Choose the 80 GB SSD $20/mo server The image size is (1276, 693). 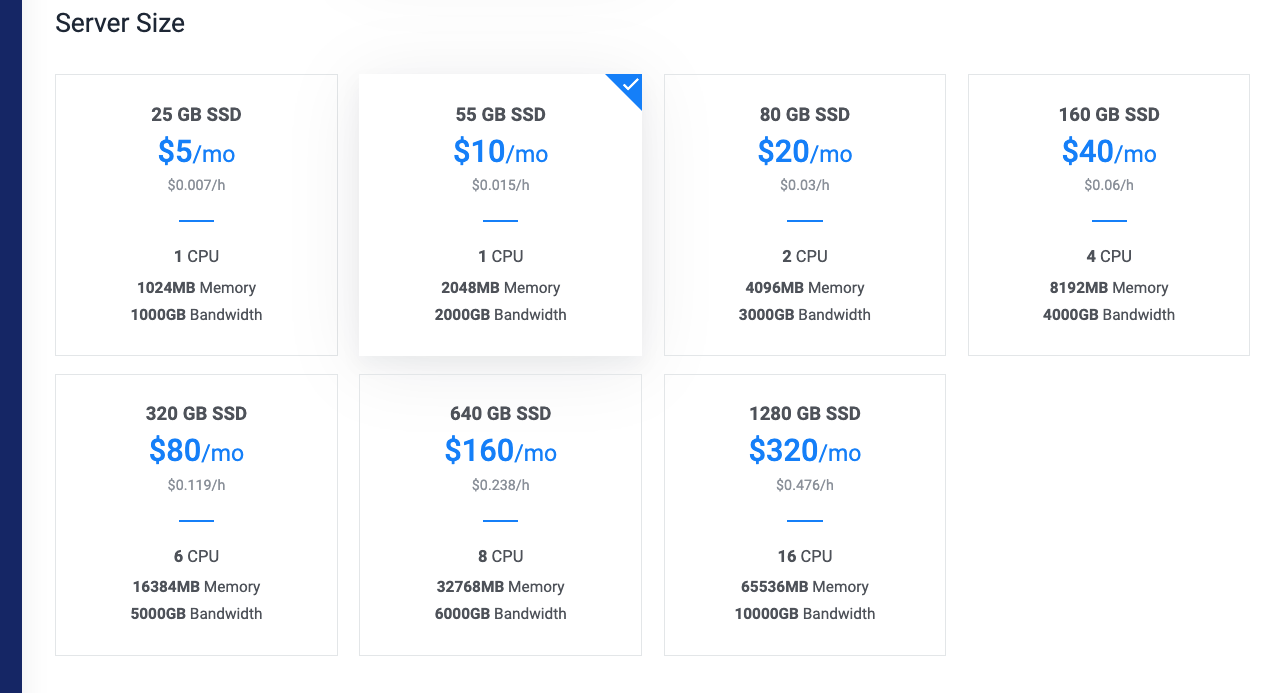(x=804, y=215)
